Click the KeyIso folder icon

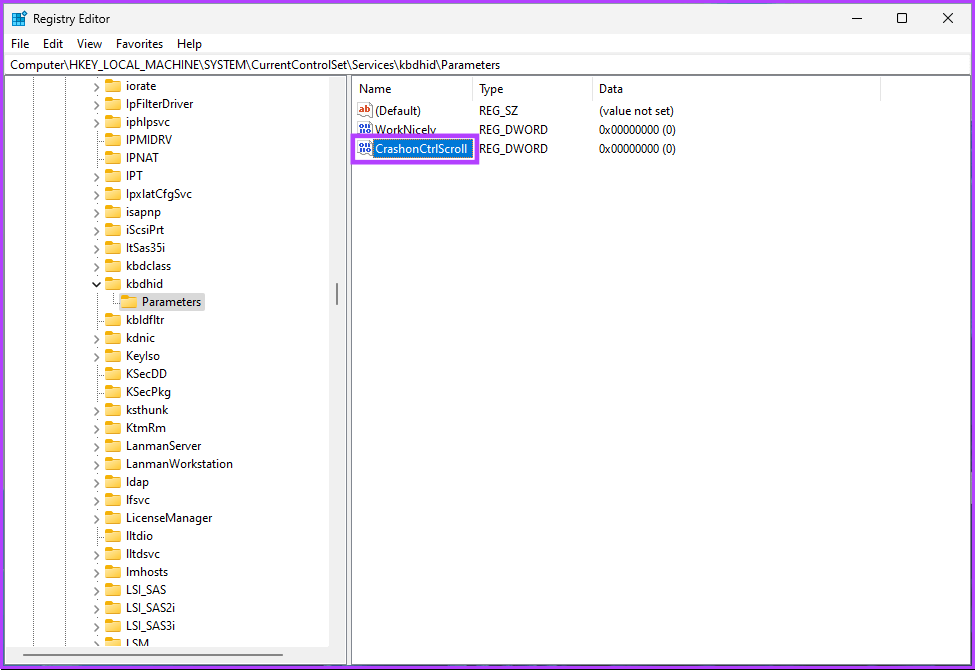click(113, 356)
